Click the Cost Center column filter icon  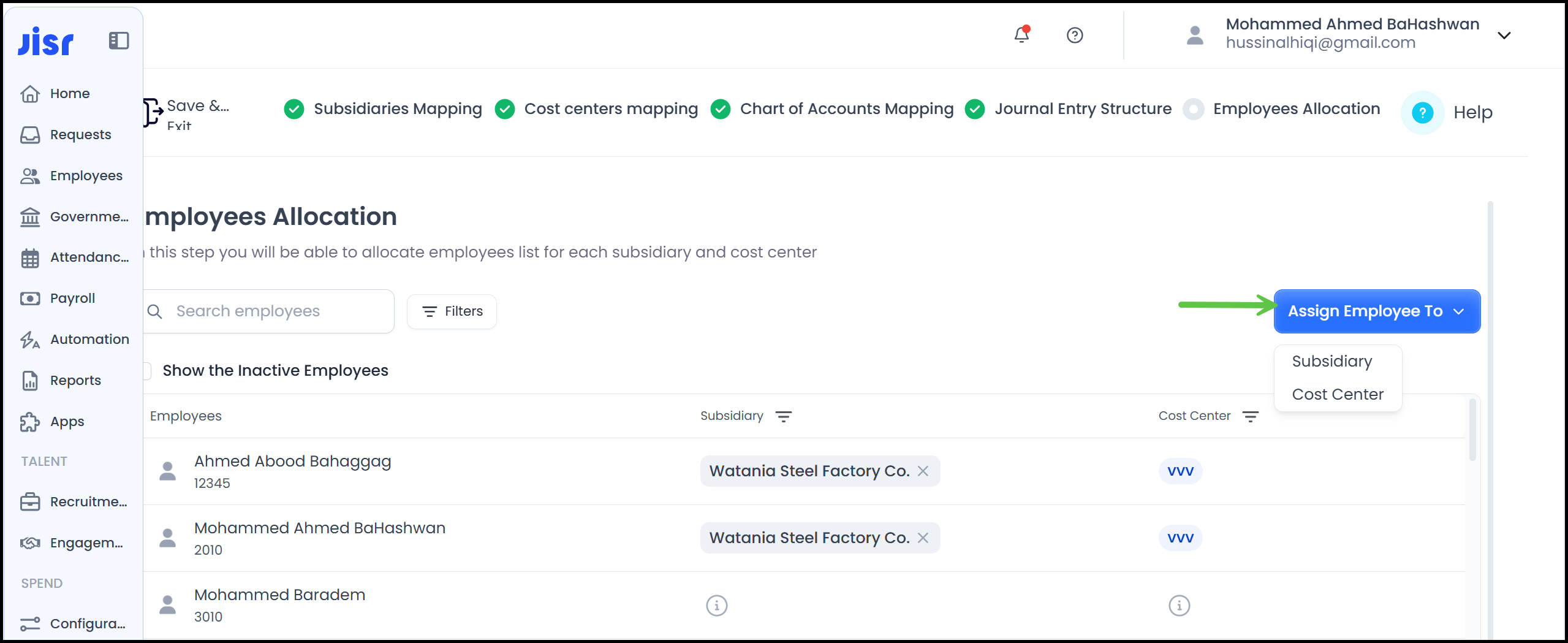(1250, 417)
